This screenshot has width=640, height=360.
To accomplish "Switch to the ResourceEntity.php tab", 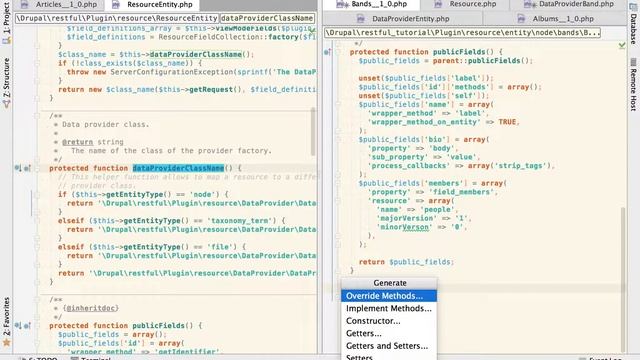I will point(152,4).
